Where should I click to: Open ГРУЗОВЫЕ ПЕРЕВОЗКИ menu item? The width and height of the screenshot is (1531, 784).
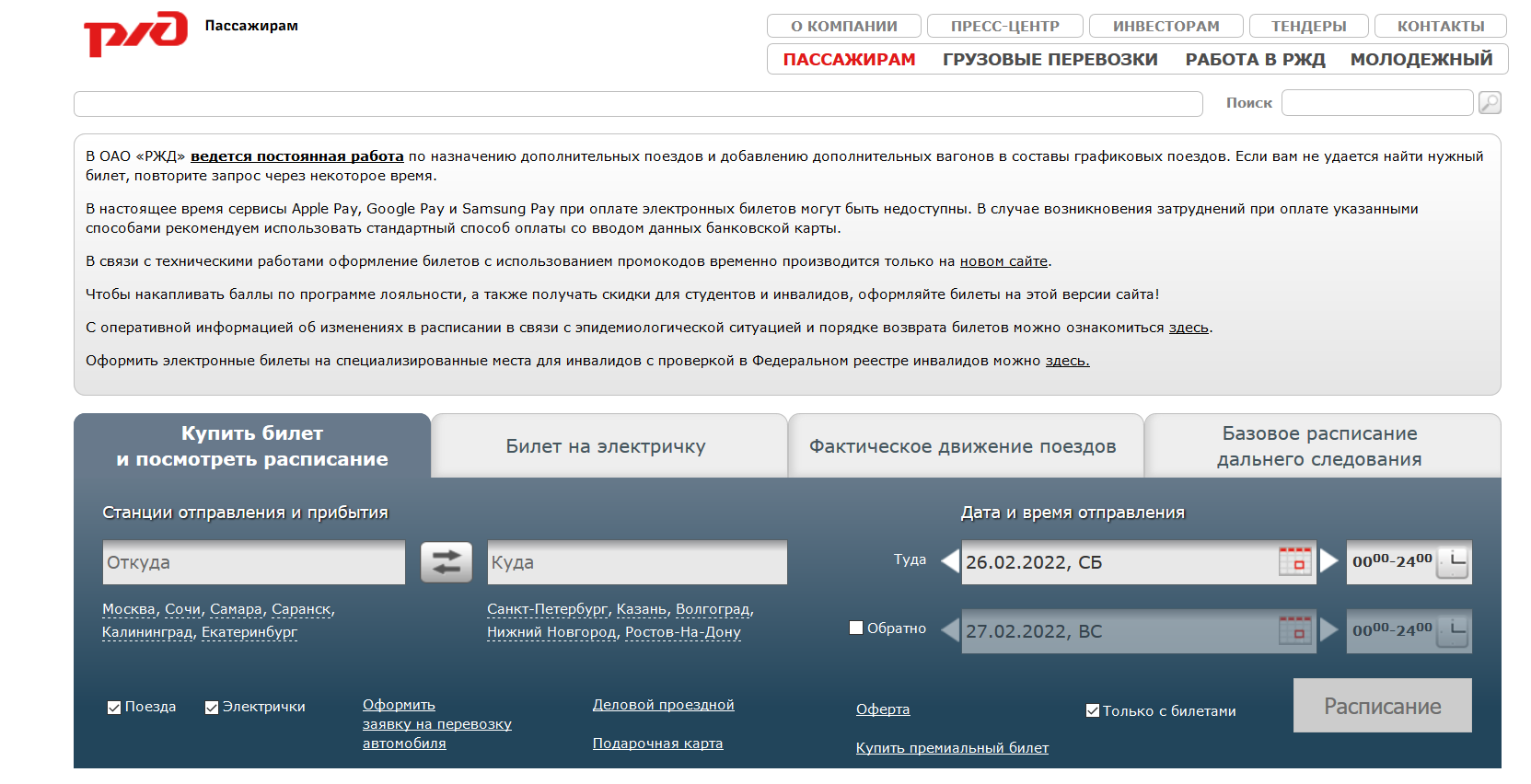[1050, 60]
